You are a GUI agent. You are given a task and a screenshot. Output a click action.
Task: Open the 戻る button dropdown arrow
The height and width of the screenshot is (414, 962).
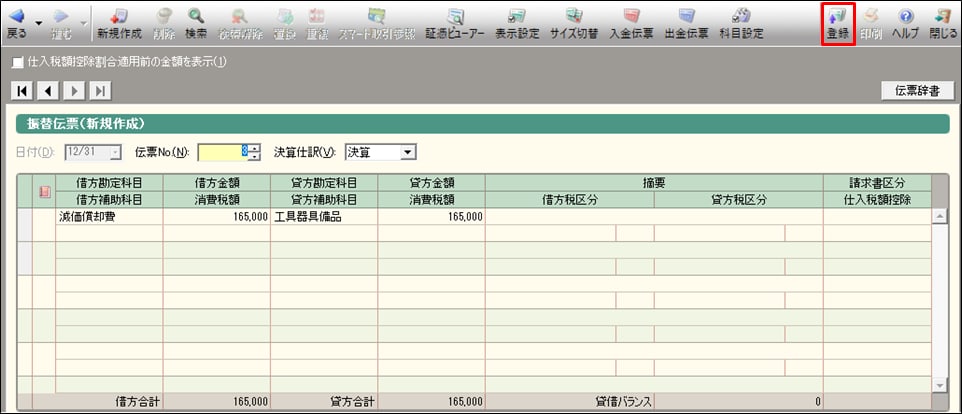(38, 22)
